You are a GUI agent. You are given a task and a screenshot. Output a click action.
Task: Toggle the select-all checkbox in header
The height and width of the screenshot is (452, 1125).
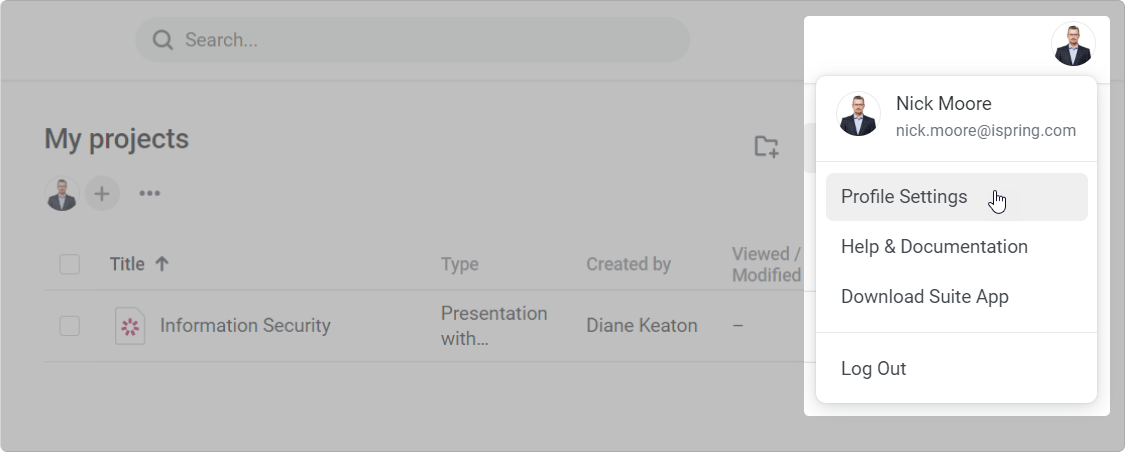[70, 265]
